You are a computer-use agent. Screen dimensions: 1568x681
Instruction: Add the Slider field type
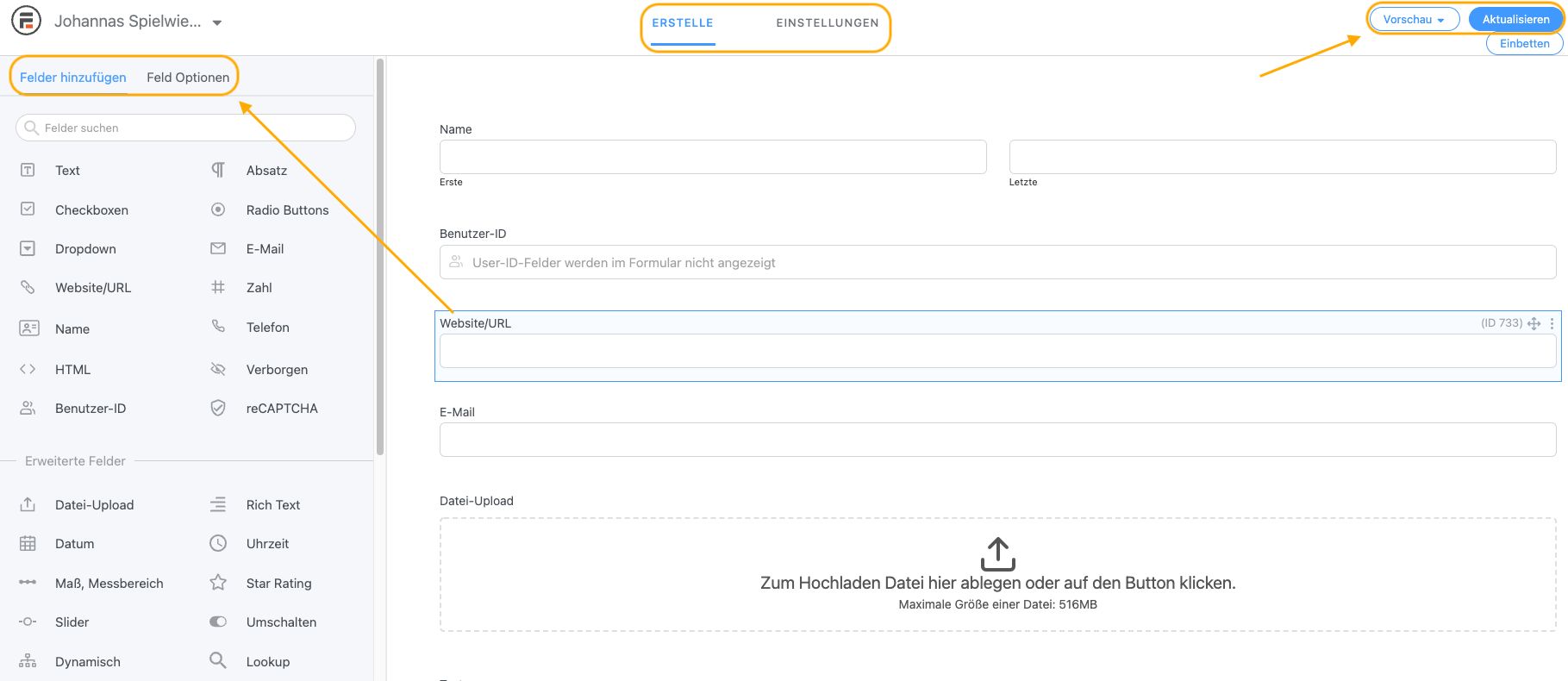72,622
